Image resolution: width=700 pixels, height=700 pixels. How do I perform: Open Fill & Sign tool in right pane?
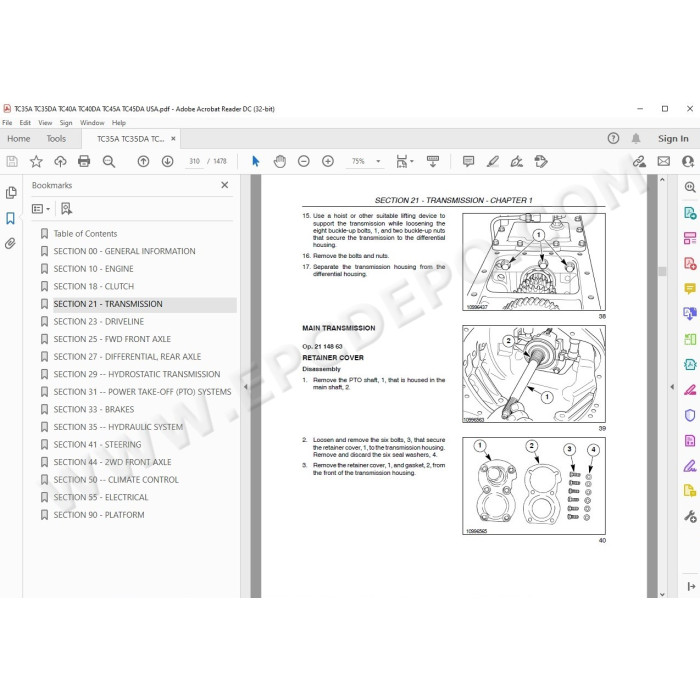[x=690, y=467]
